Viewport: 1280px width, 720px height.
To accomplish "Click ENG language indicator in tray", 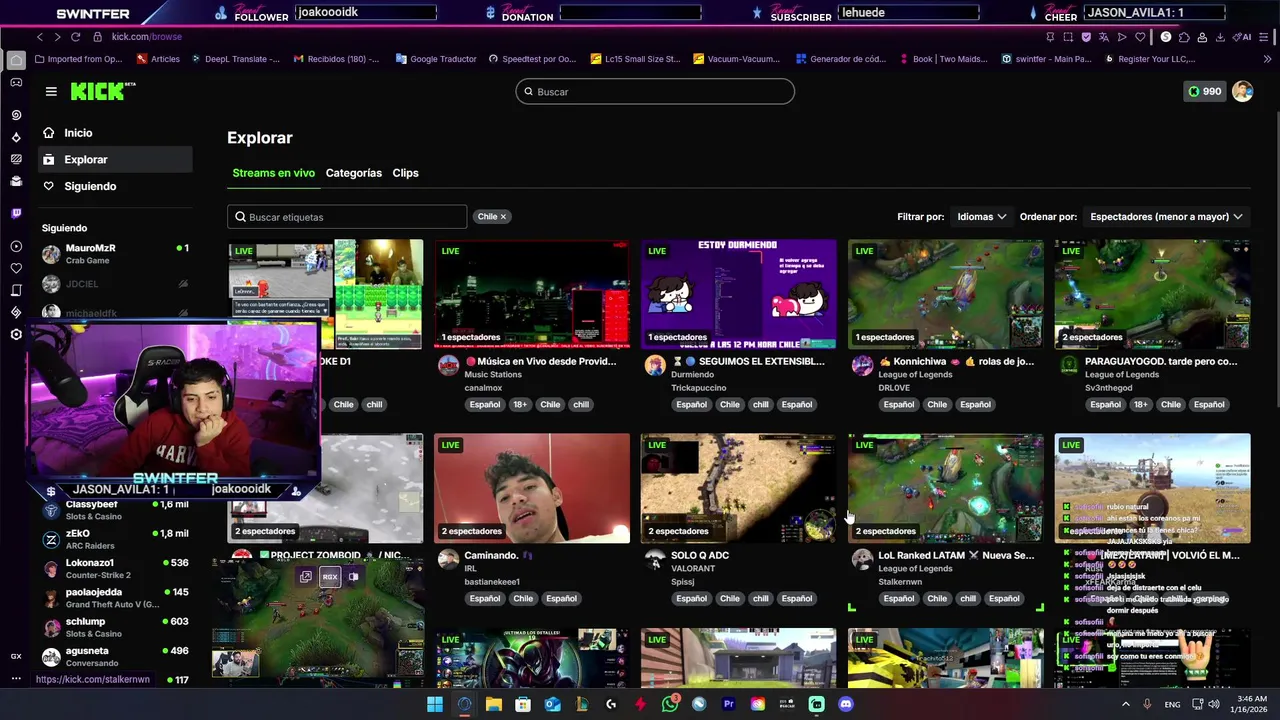I will coord(1172,704).
